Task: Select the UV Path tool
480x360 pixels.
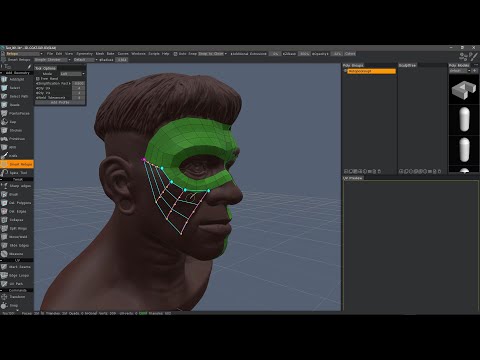Action: [x=17, y=284]
